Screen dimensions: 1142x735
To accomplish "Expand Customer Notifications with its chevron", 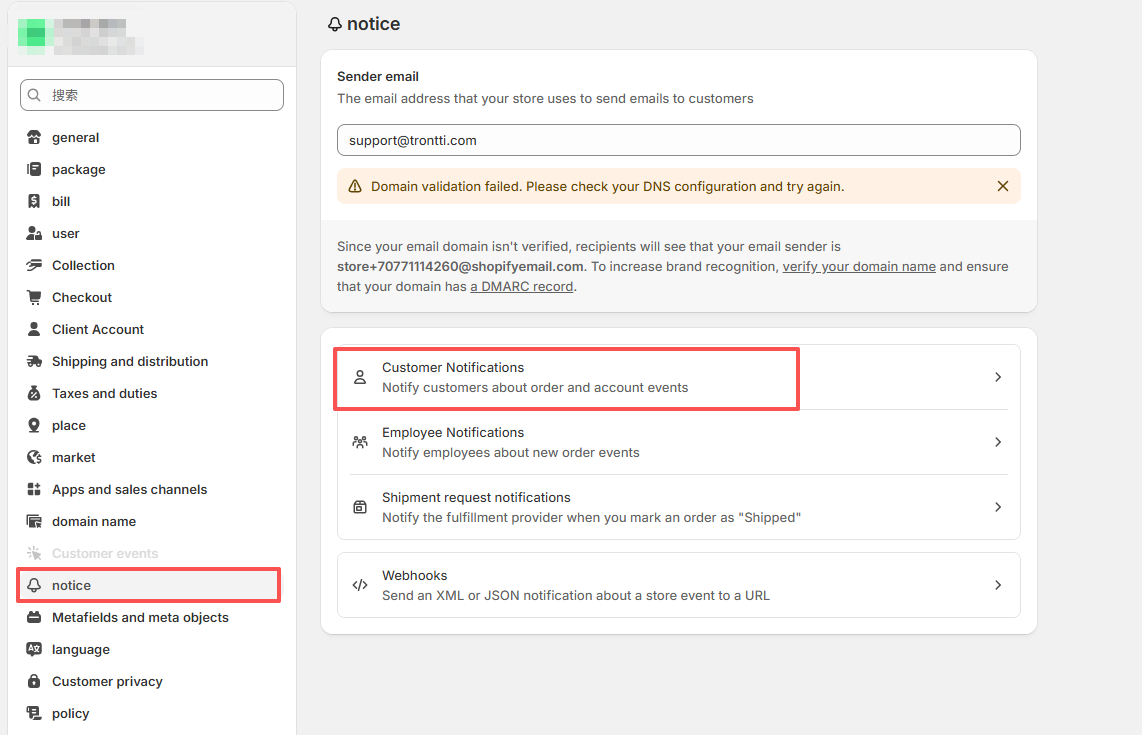I will [997, 377].
